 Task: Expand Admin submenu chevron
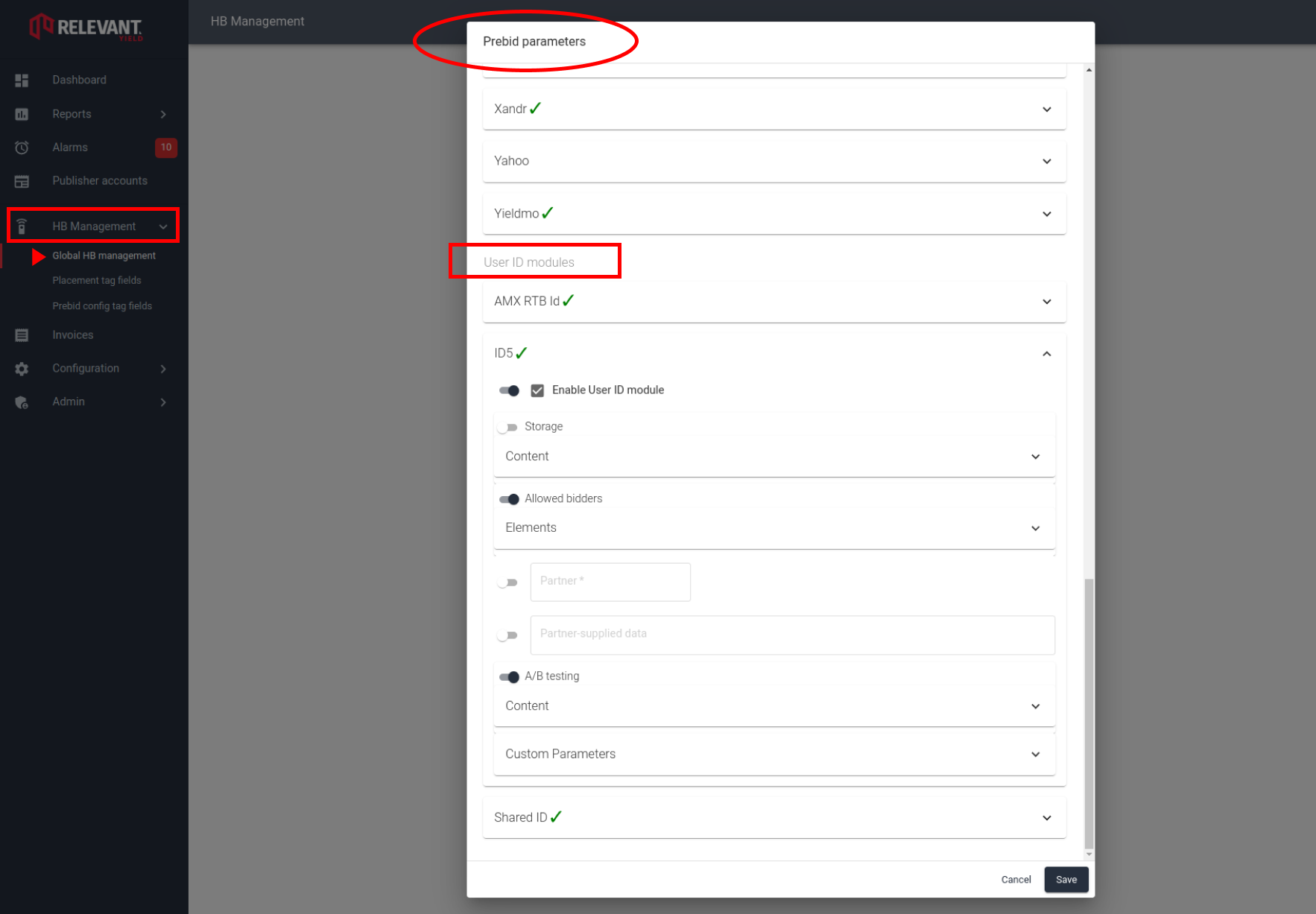click(163, 402)
